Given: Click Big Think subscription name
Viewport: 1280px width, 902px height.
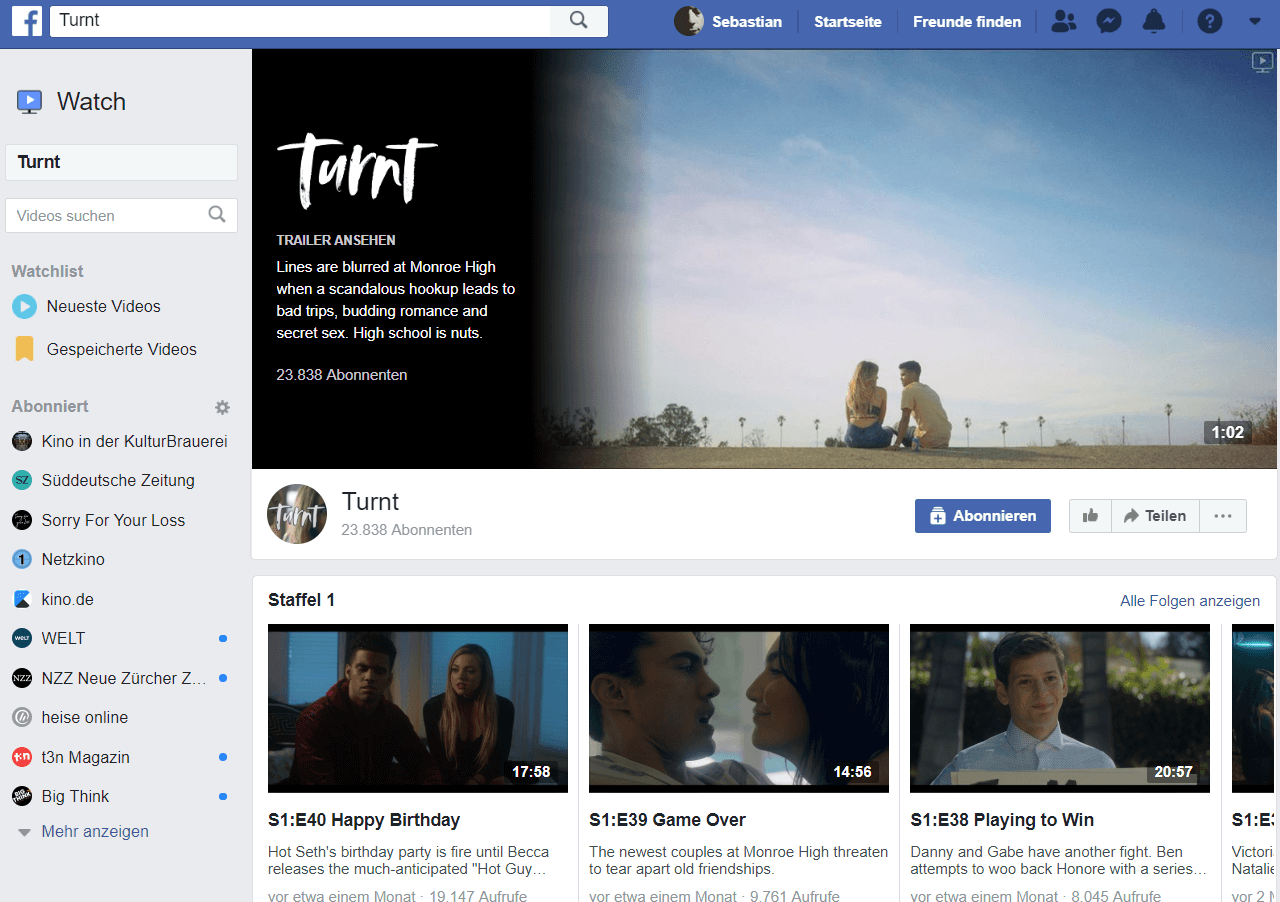Looking at the screenshot, I should (x=75, y=797).
